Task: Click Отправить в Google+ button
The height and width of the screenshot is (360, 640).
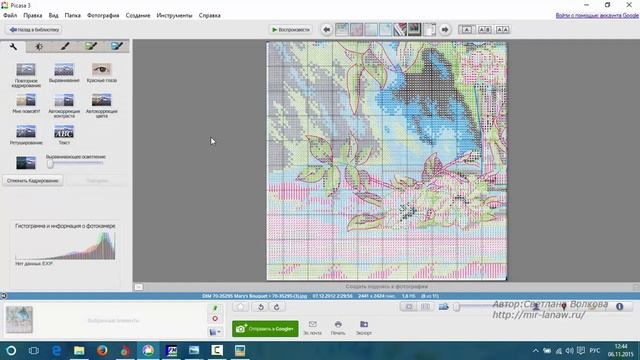Action: (265, 329)
